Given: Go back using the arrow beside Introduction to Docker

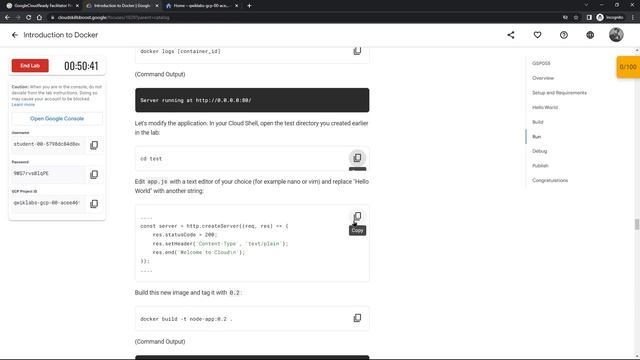Looking at the screenshot, I should point(15,35).
